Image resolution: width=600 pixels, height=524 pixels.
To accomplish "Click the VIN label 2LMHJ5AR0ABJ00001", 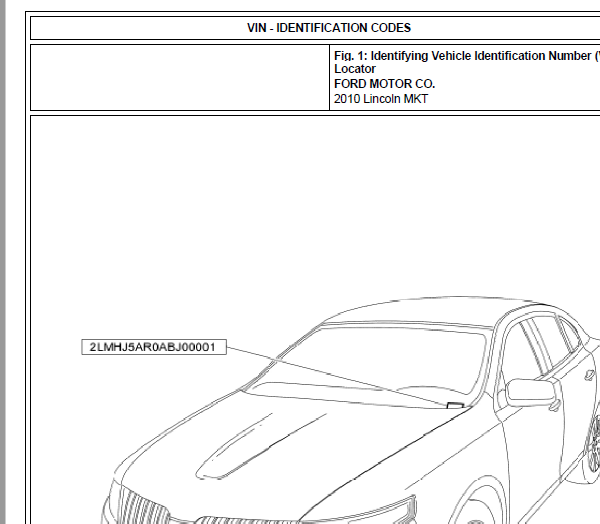I will click(154, 347).
